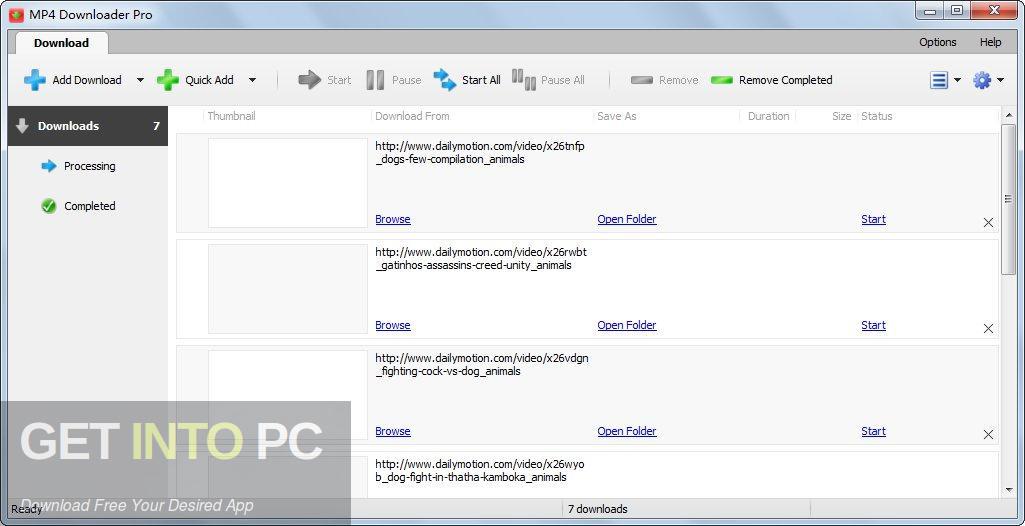Image resolution: width=1025 pixels, height=526 pixels.
Task: Click Browse for fighting-cock-vs-dog download
Action: (393, 431)
